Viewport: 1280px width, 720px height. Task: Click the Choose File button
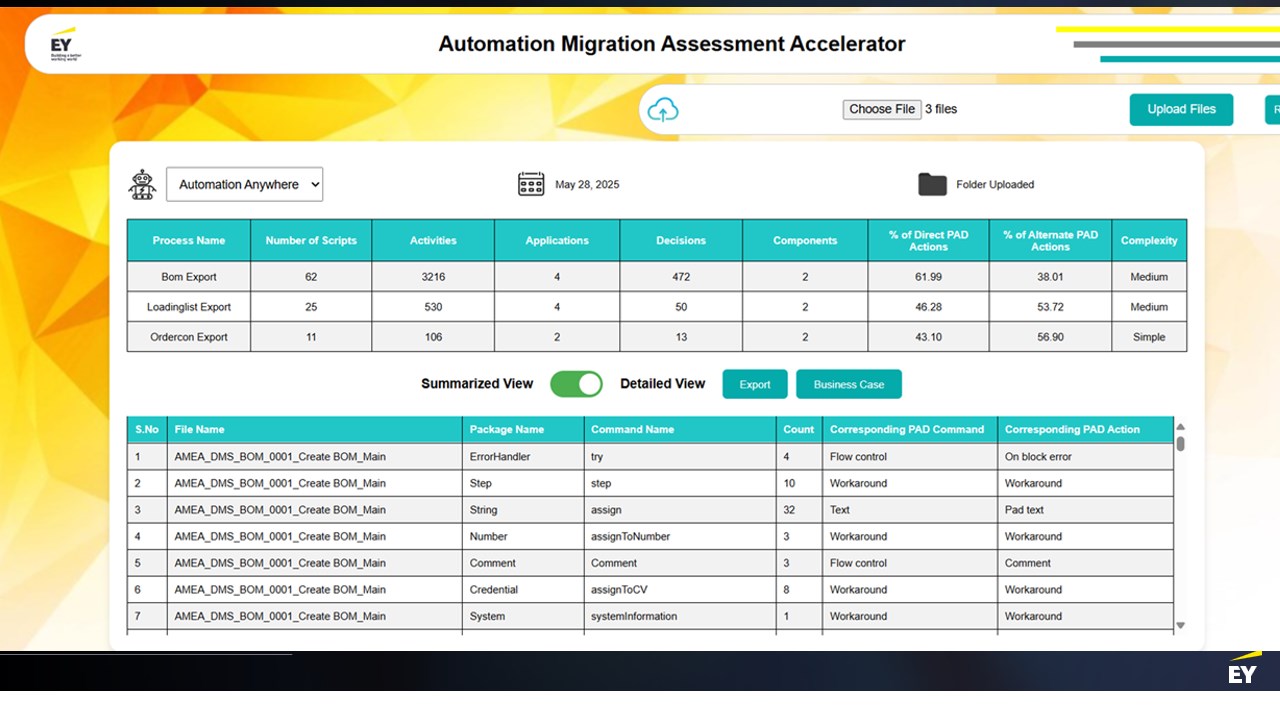tap(882, 109)
